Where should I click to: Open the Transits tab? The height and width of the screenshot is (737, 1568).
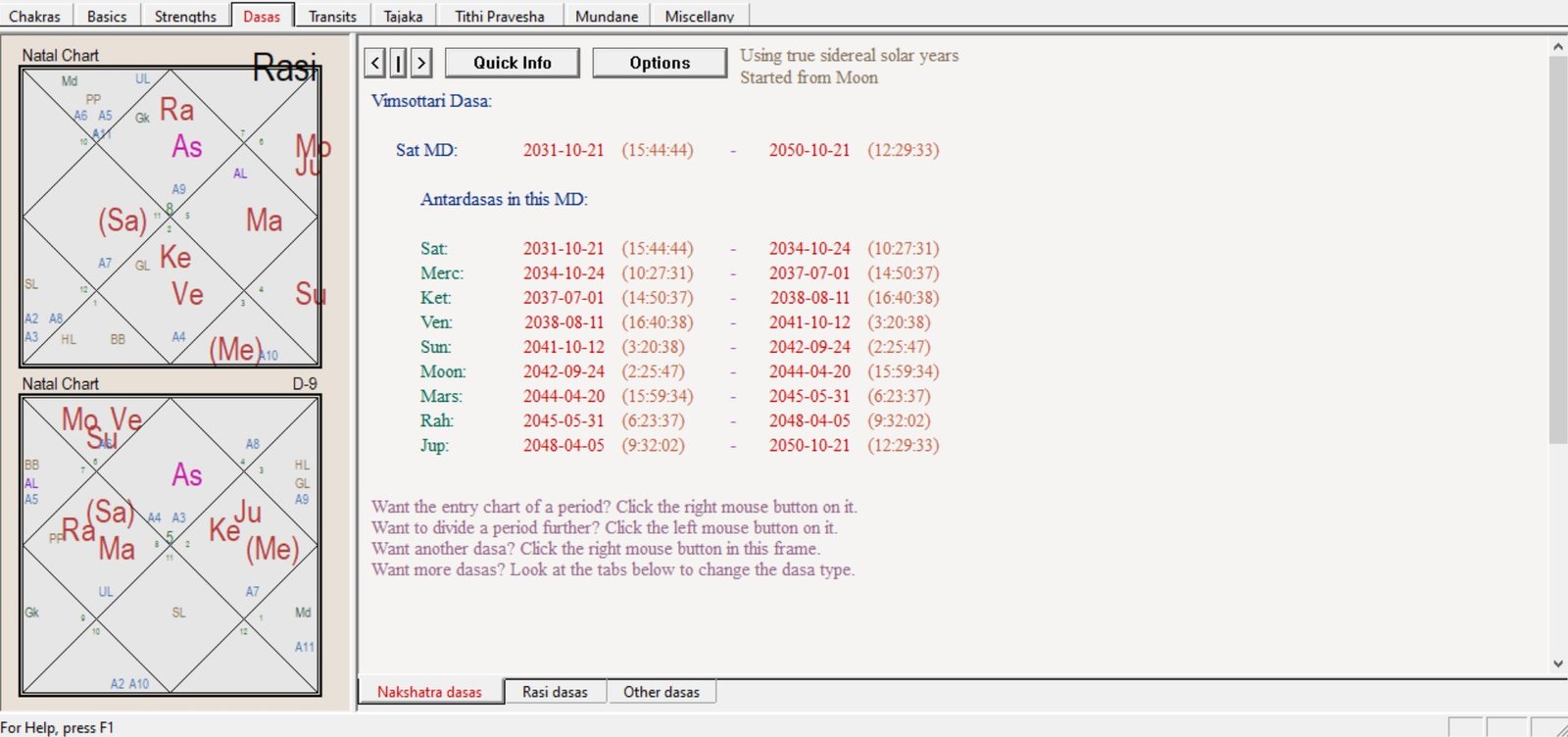332,16
